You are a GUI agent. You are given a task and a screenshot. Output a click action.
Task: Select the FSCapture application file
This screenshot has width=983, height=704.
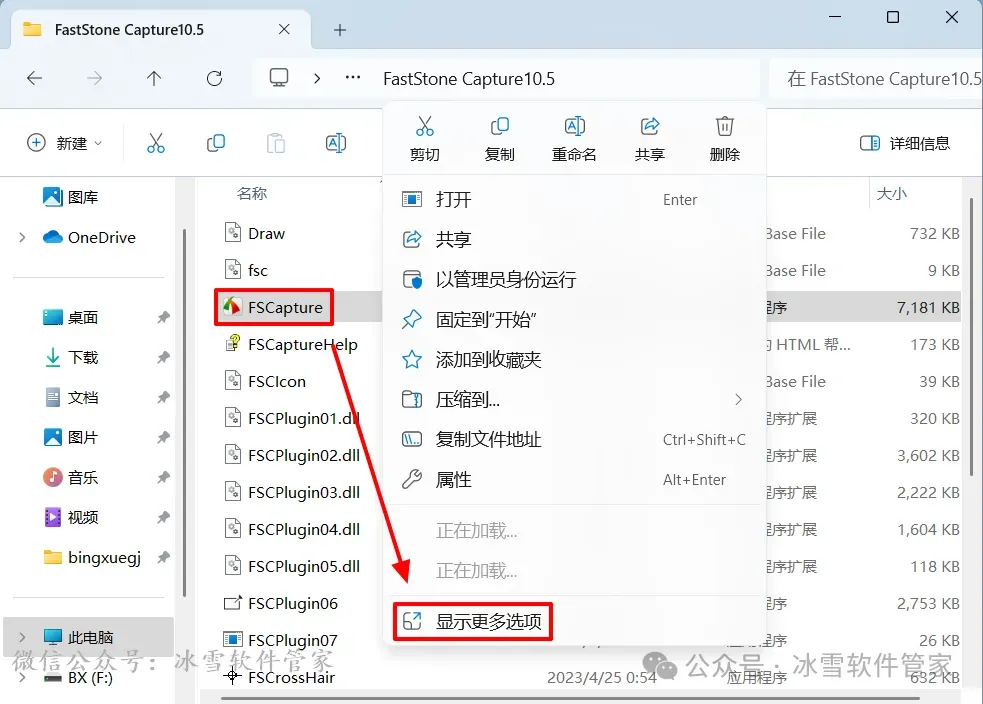click(x=273, y=307)
